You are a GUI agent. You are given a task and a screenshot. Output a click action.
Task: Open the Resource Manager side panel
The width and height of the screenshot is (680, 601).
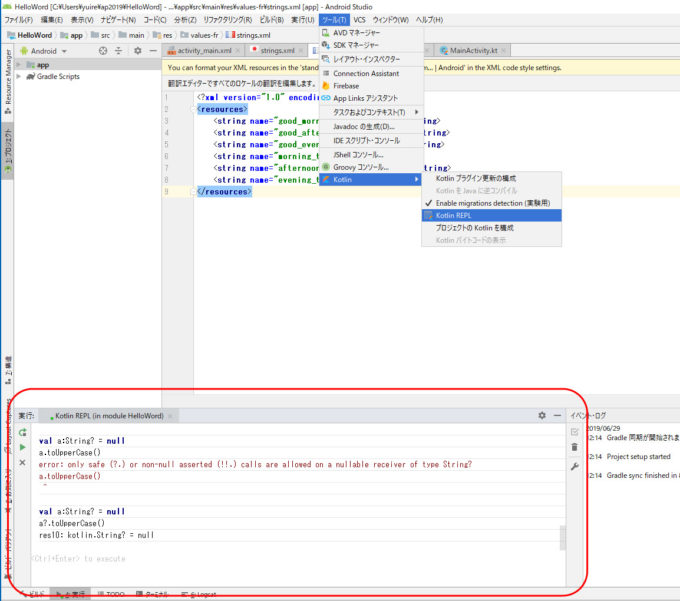point(7,82)
